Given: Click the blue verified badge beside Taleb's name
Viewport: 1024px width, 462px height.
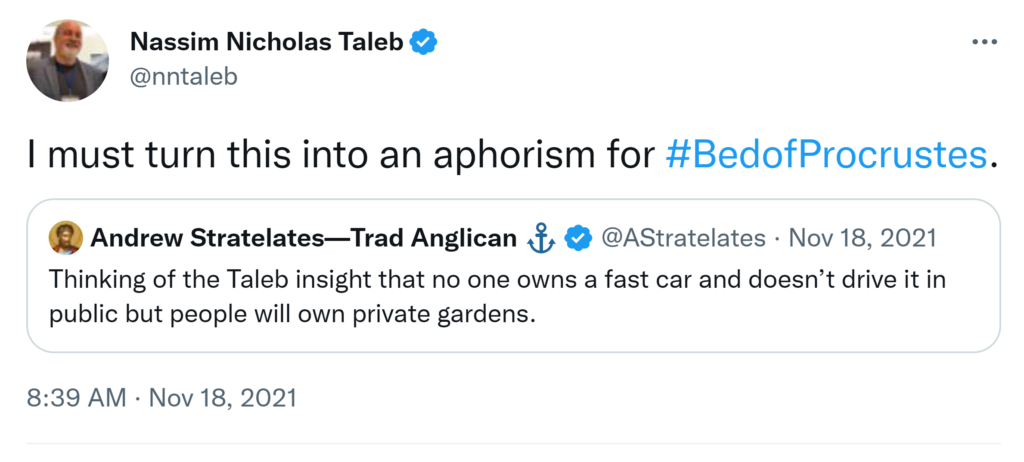Looking at the screenshot, I should coord(425,43).
